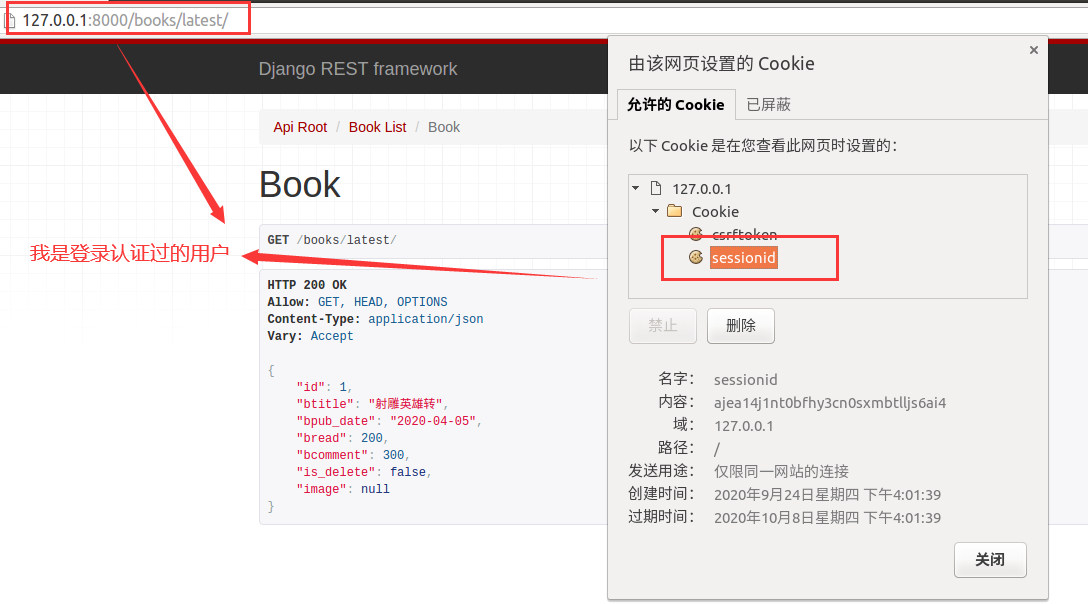
Task: Open Book List breadcrumb link
Action: click(x=377, y=127)
